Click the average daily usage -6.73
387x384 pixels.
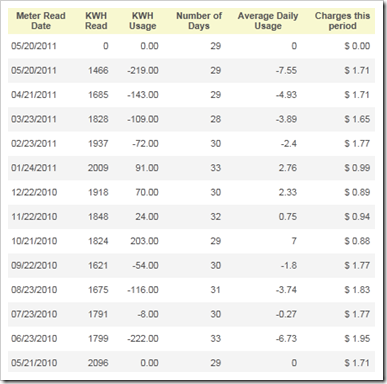point(286,338)
